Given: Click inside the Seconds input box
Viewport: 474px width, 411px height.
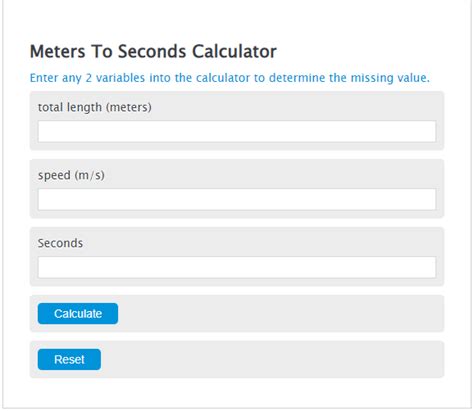Looking at the screenshot, I should [237, 267].
